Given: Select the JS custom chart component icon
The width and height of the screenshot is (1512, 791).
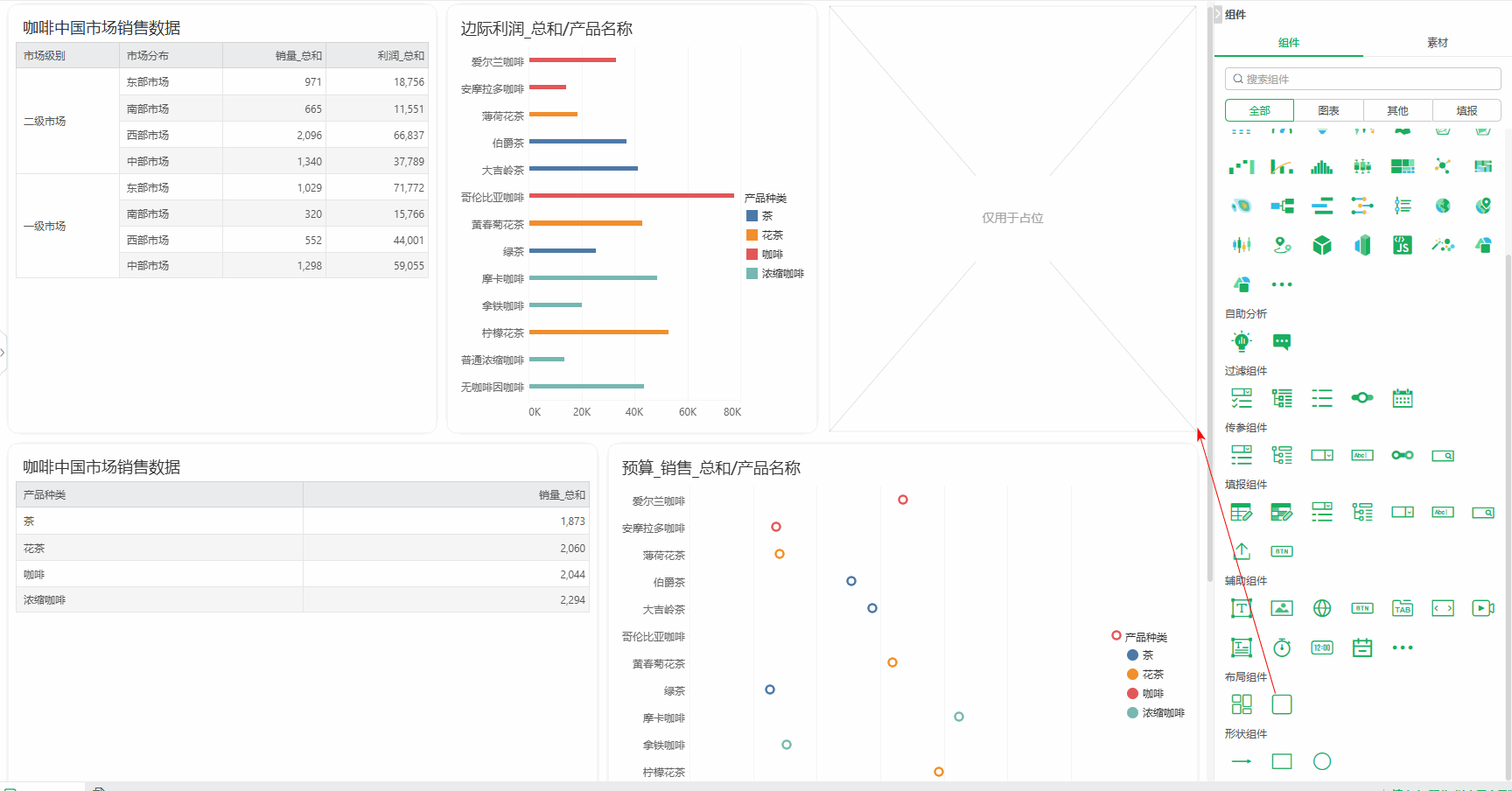Looking at the screenshot, I should click(x=1403, y=245).
